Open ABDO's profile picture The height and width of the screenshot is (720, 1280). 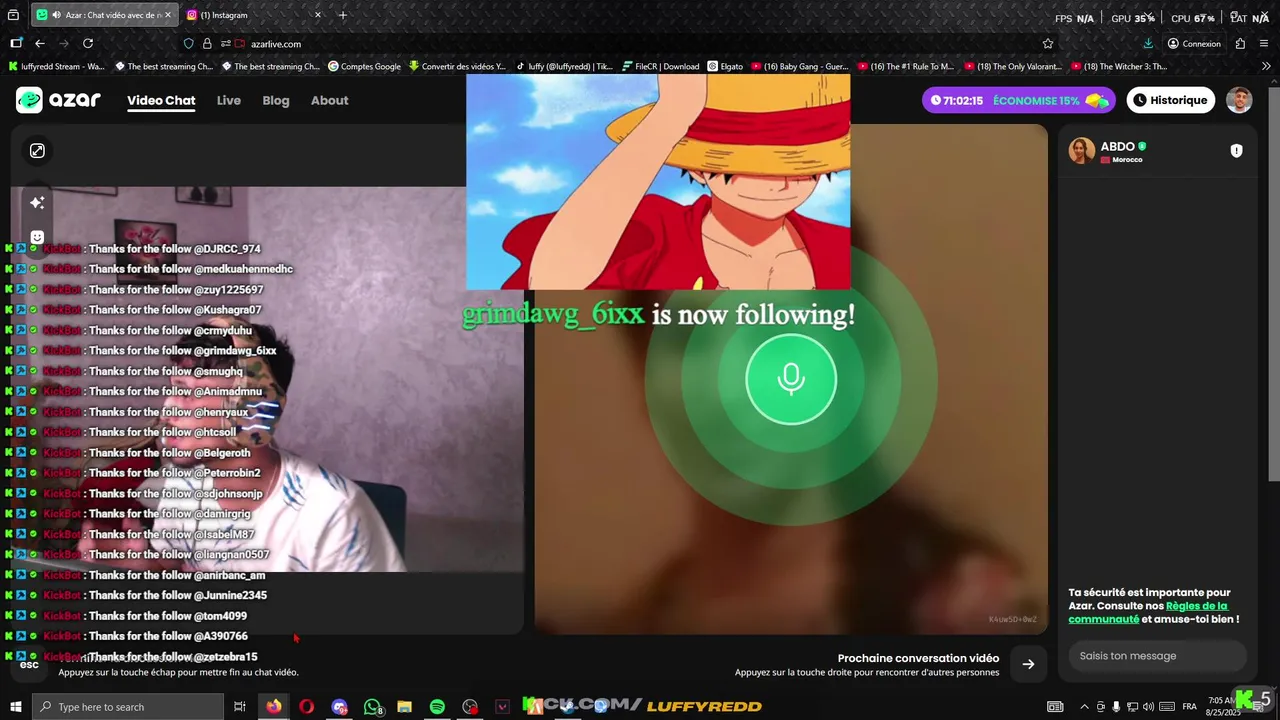(1081, 151)
